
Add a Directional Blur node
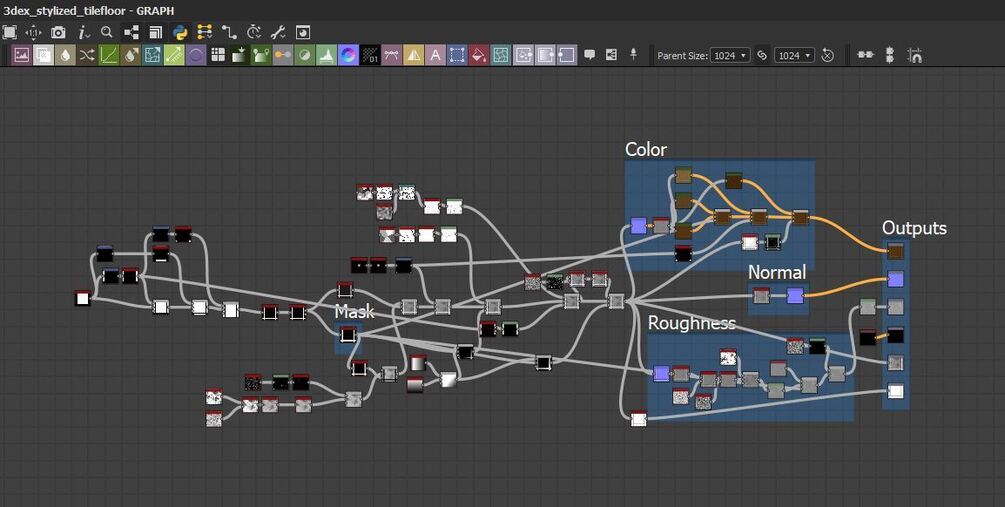[131, 55]
